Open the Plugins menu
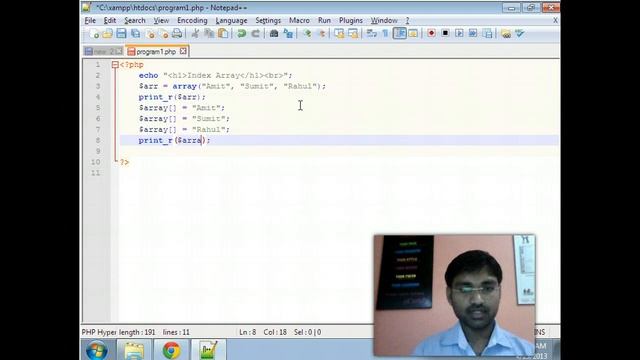The height and width of the screenshot is (360, 640). [x=351, y=20]
